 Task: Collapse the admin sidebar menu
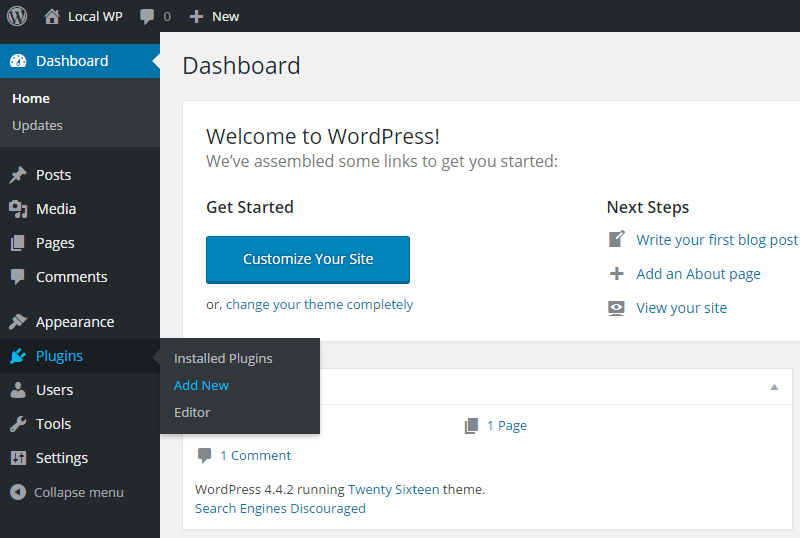(67, 492)
